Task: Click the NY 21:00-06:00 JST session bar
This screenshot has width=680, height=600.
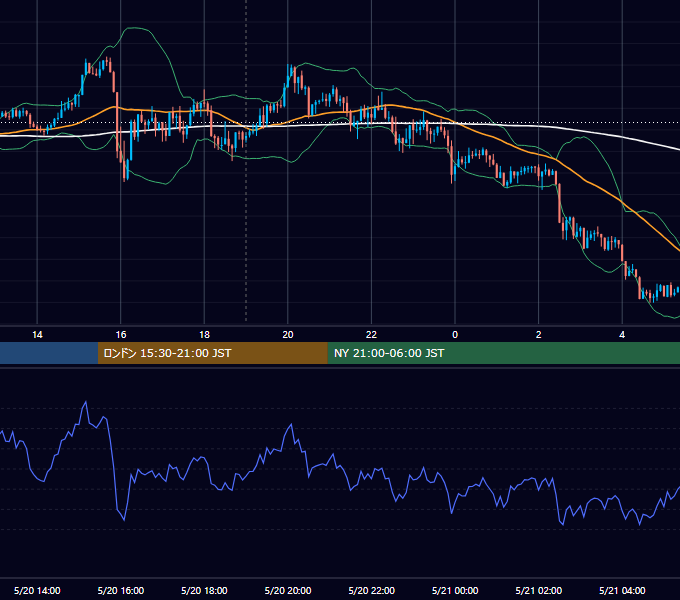Action: tap(503, 353)
